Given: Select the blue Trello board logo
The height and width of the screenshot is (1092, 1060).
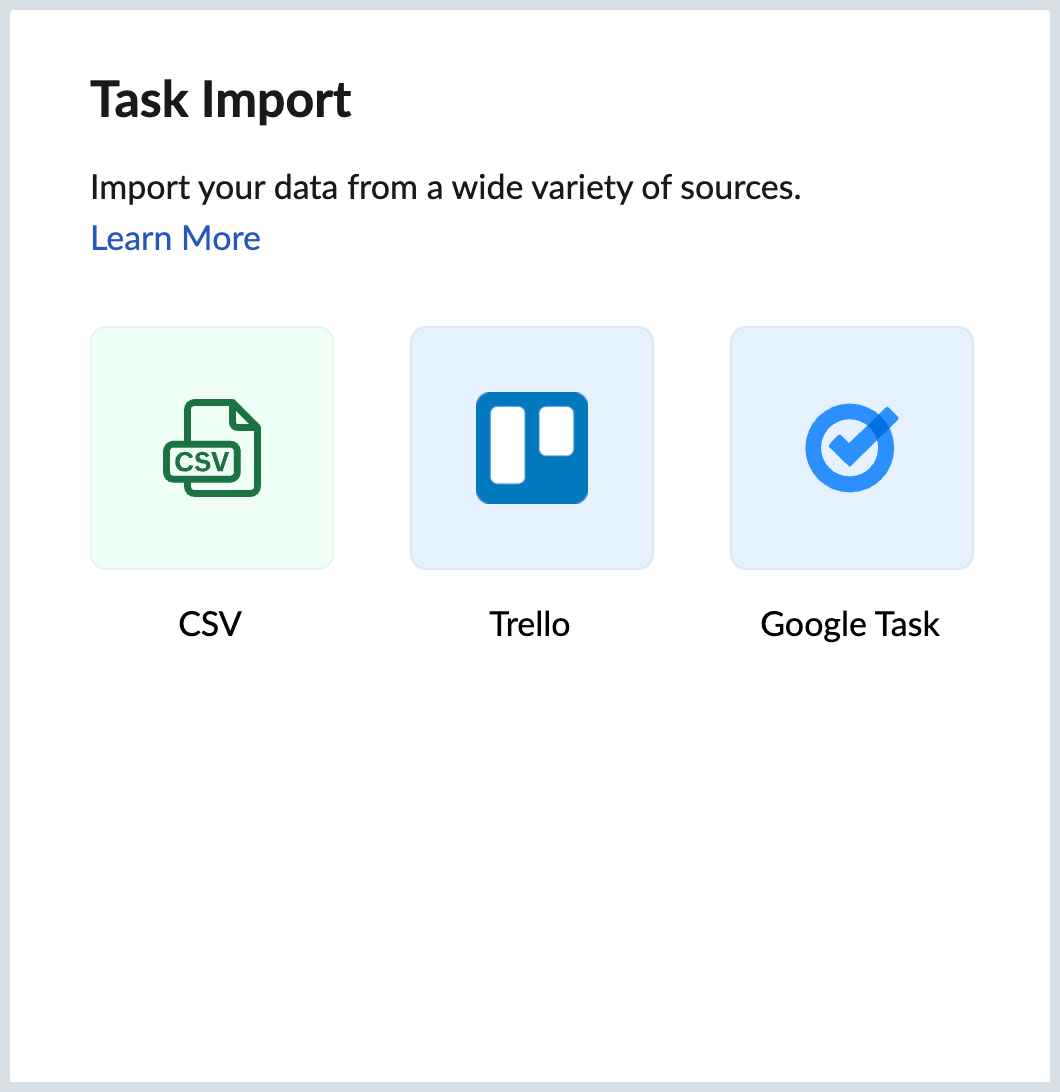Looking at the screenshot, I should click(531, 448).
